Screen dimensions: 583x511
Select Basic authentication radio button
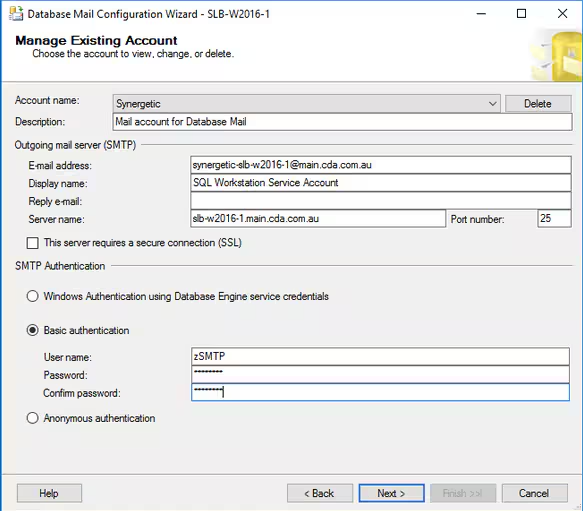(x=32, y=330)
